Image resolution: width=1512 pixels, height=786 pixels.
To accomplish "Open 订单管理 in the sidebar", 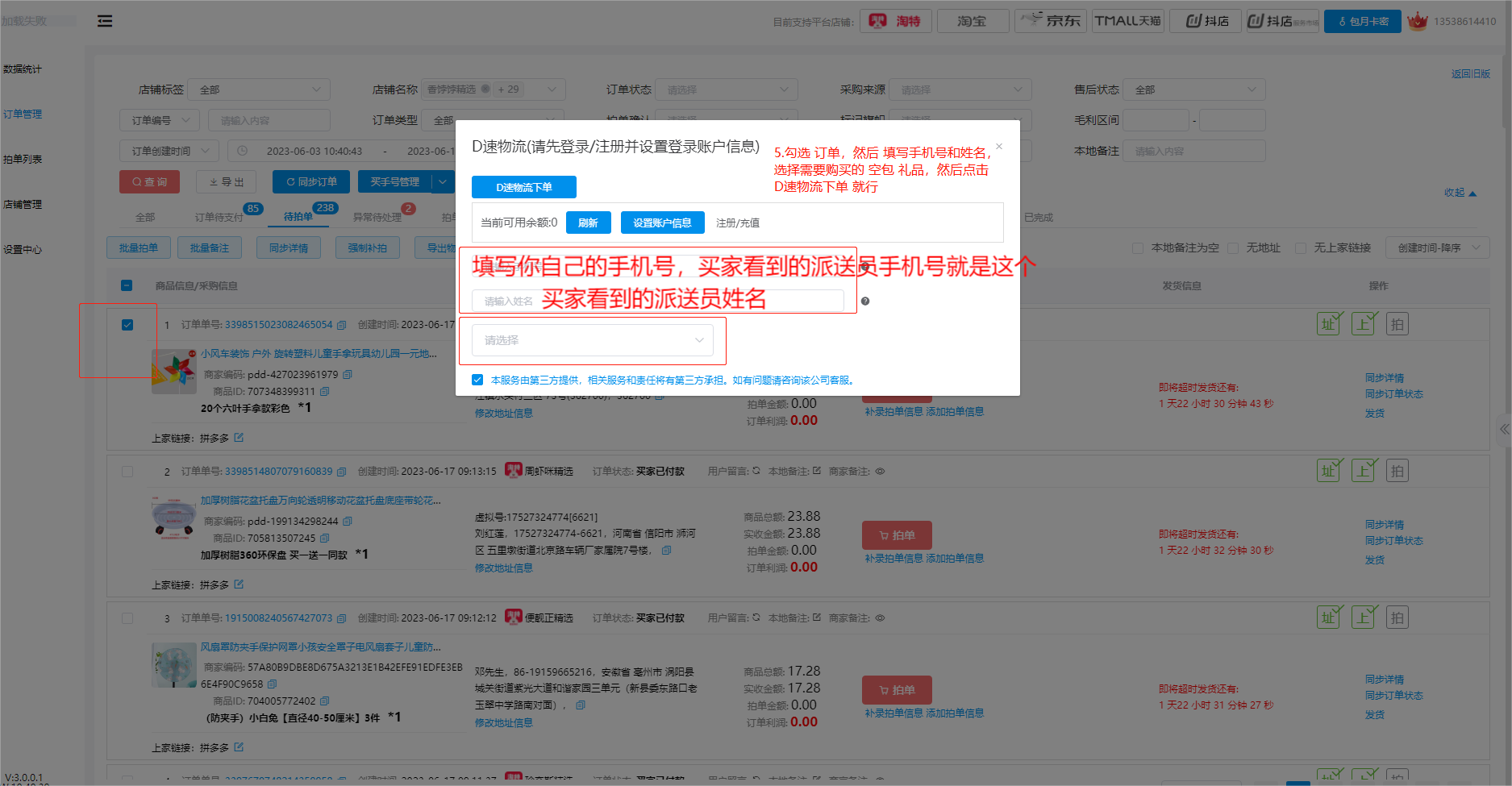I will [x=23, y=114].
